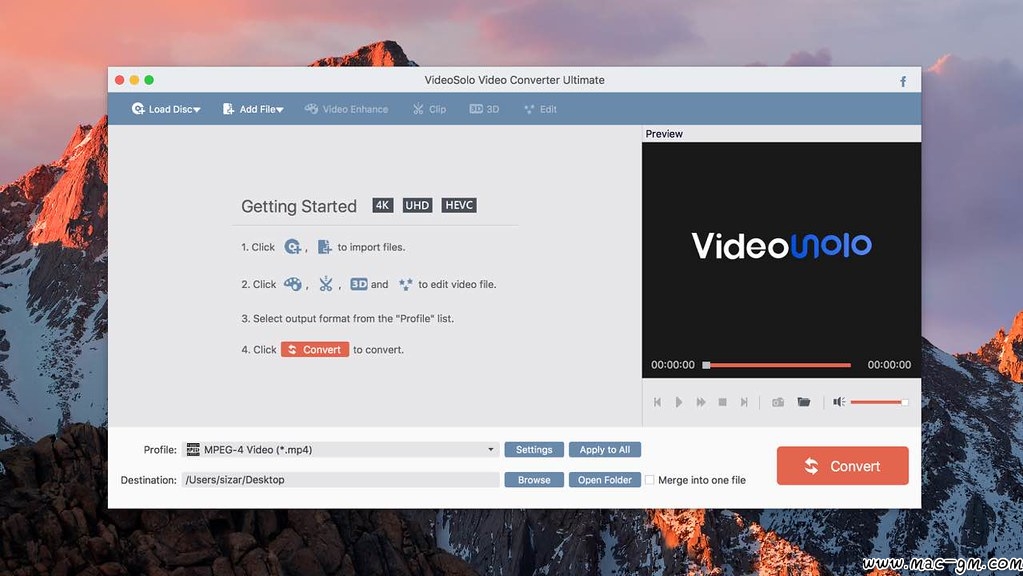This screenshot has width=1023, height=576.
Task: Maximize the window with the green button
Action: click(x=149, y=80)
